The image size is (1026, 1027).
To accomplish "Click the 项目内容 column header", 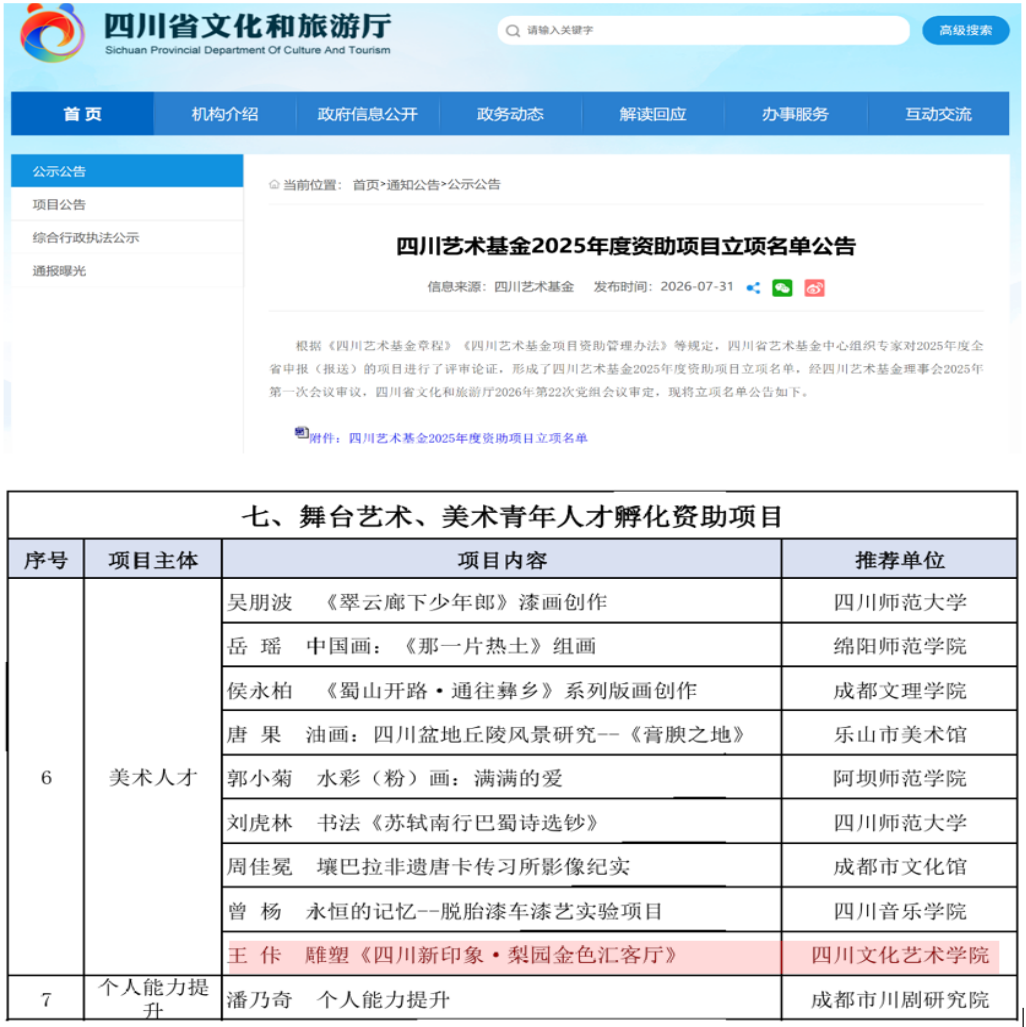I will (502, 560).
